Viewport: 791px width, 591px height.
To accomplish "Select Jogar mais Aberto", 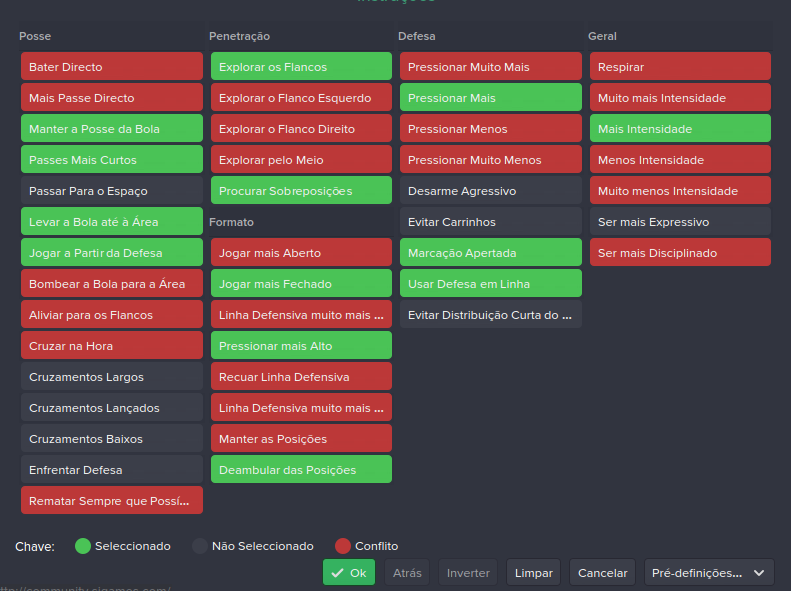I will pos(301,253).
